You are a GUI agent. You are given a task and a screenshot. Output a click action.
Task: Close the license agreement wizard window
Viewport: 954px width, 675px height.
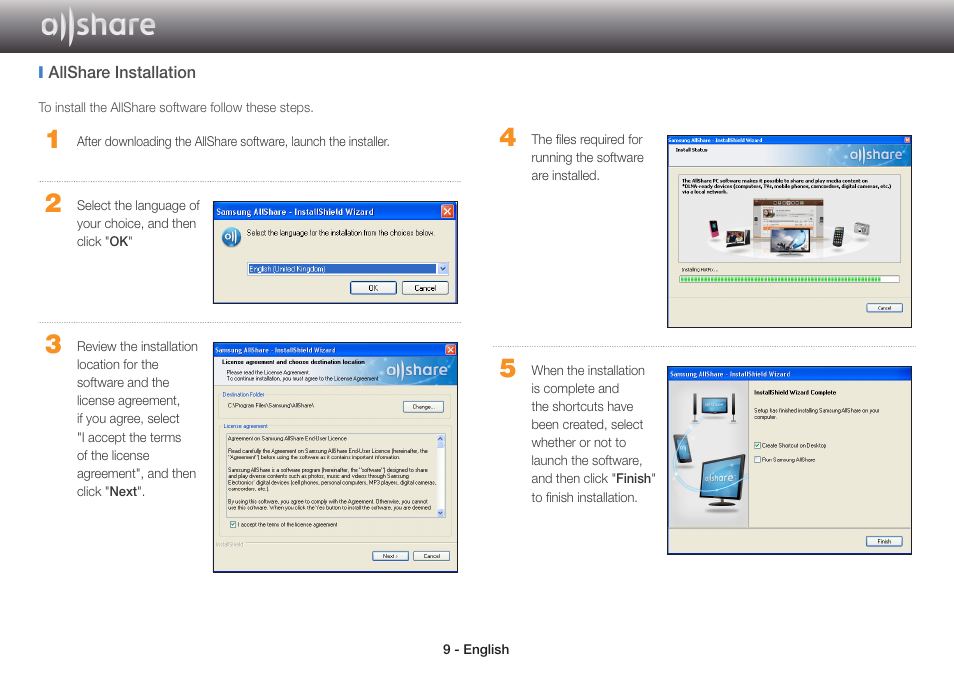(450, 349)
